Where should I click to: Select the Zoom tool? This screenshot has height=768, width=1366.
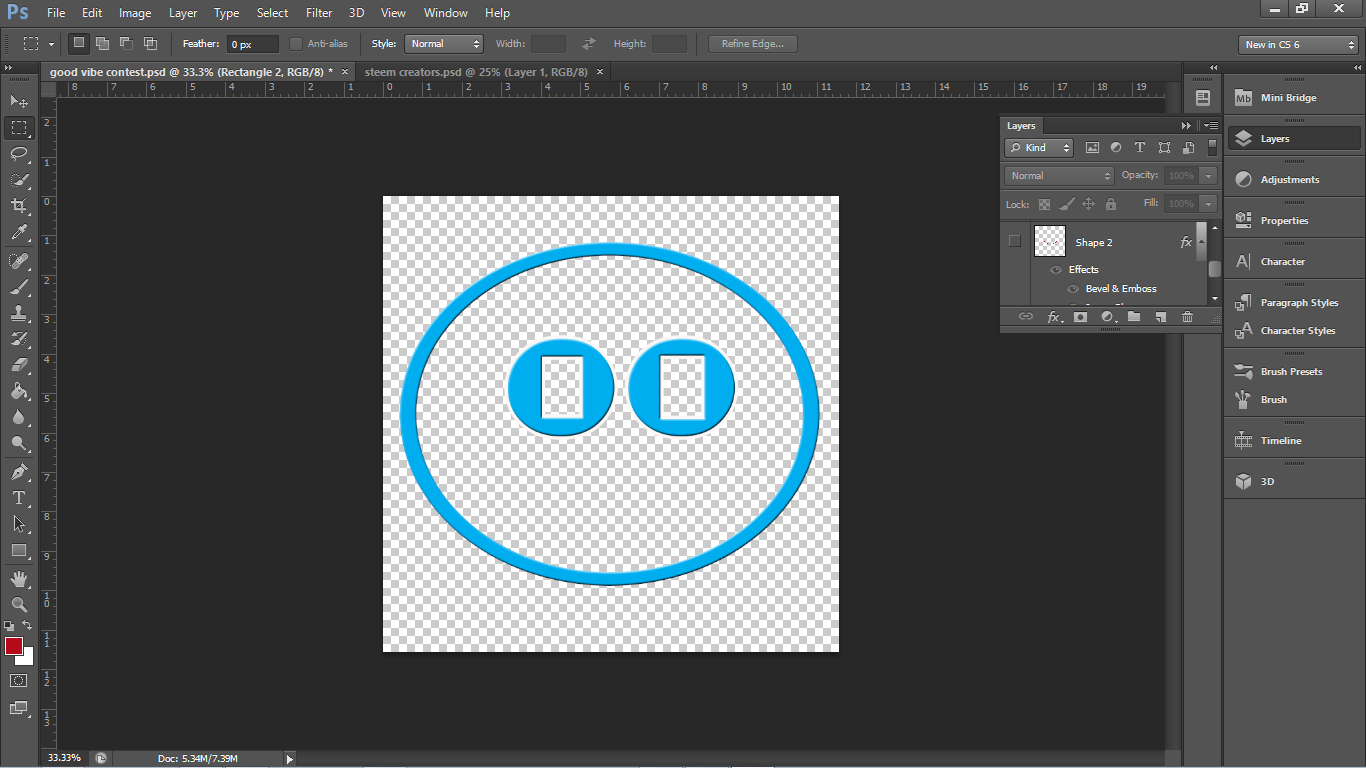point(19,604)
